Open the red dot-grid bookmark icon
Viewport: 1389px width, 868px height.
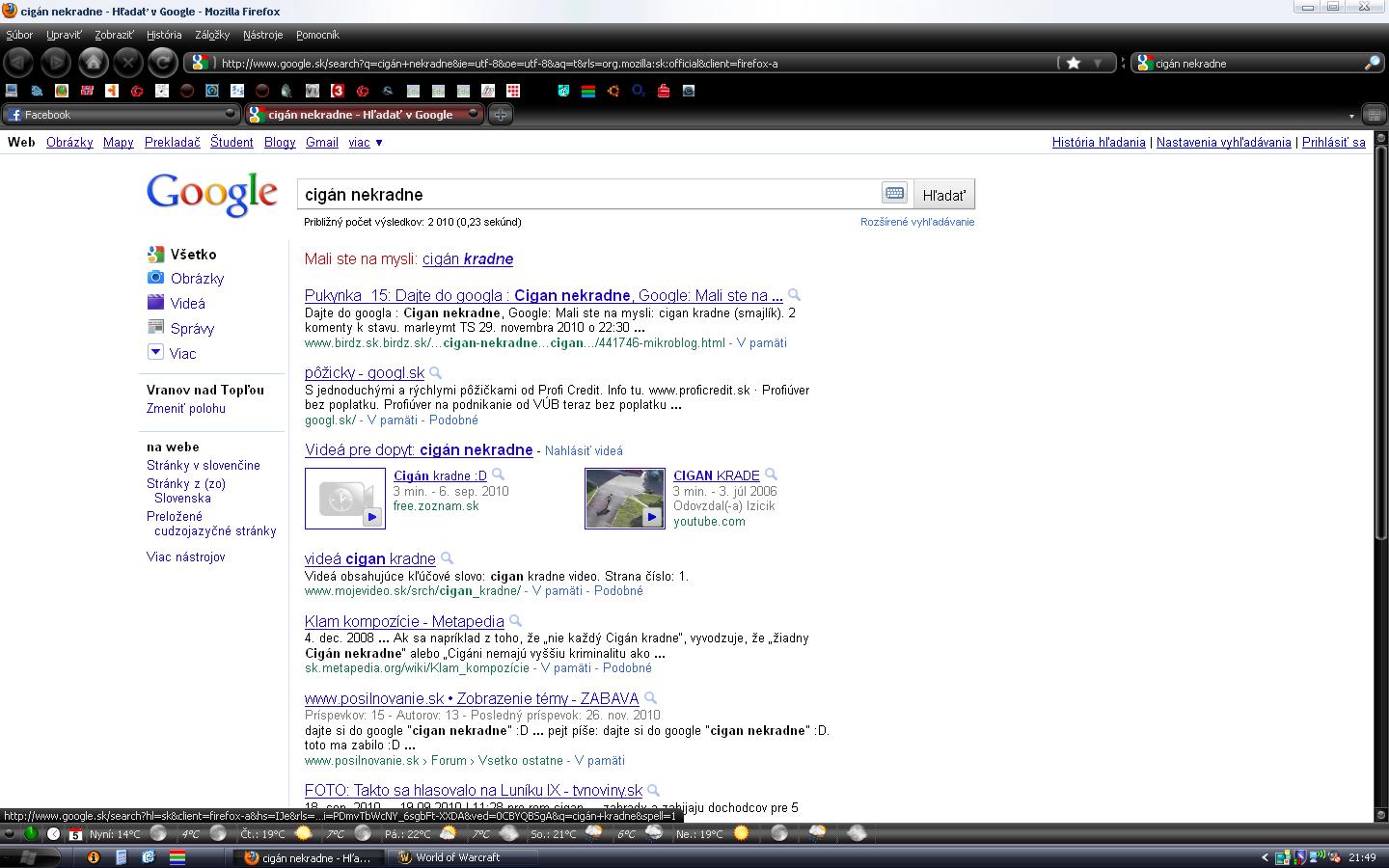point(513,91)
